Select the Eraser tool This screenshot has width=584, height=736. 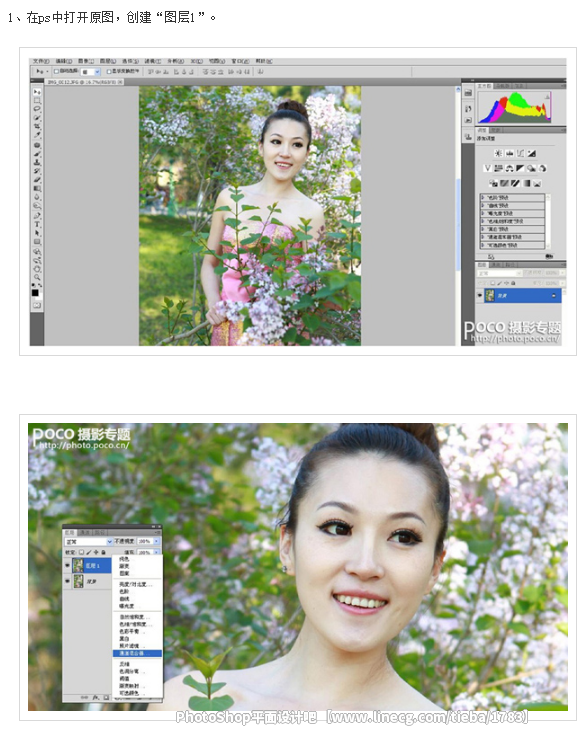click(x=37, y=180)
